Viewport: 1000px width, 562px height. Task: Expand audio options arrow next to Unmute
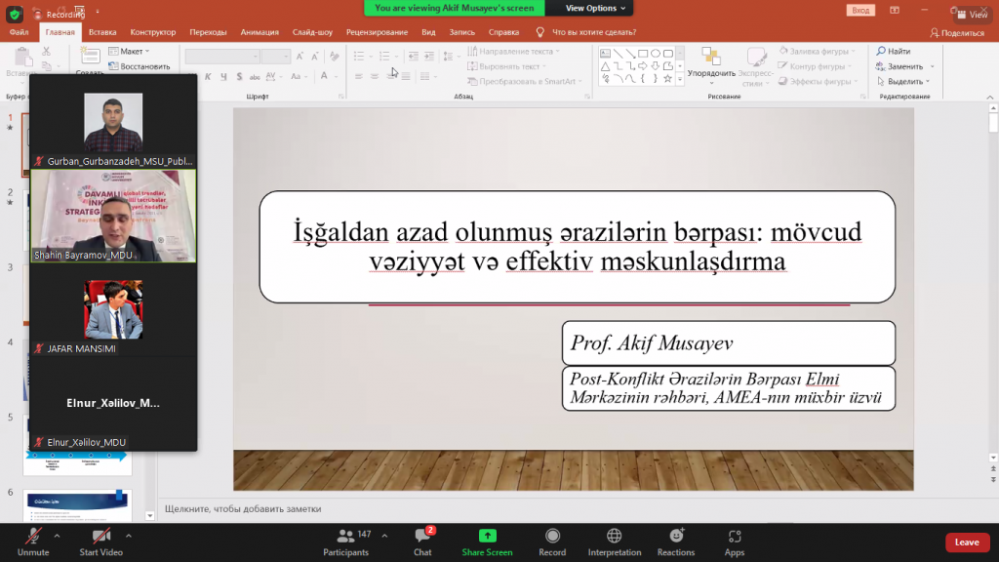click(57, 536)
